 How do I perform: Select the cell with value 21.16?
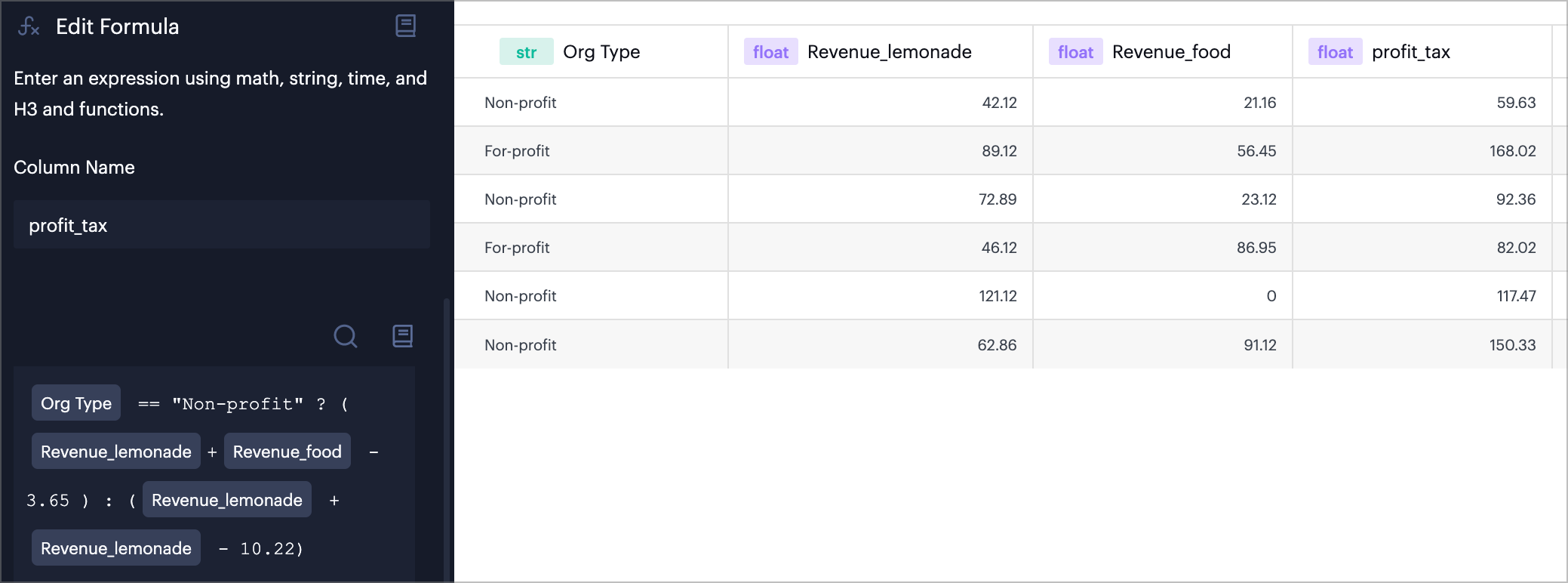1163,102
